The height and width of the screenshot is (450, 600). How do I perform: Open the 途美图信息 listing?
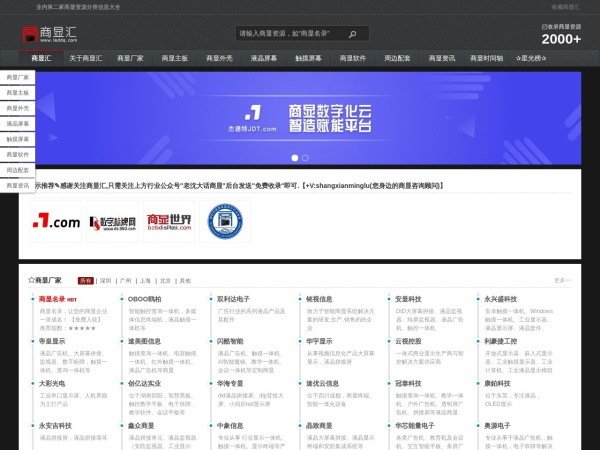coord(144,341)
